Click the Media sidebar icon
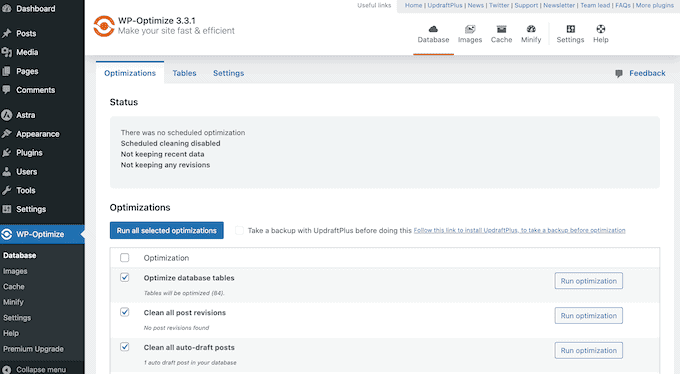The width and height of the screenshot is (680, 374). (7, 52)
